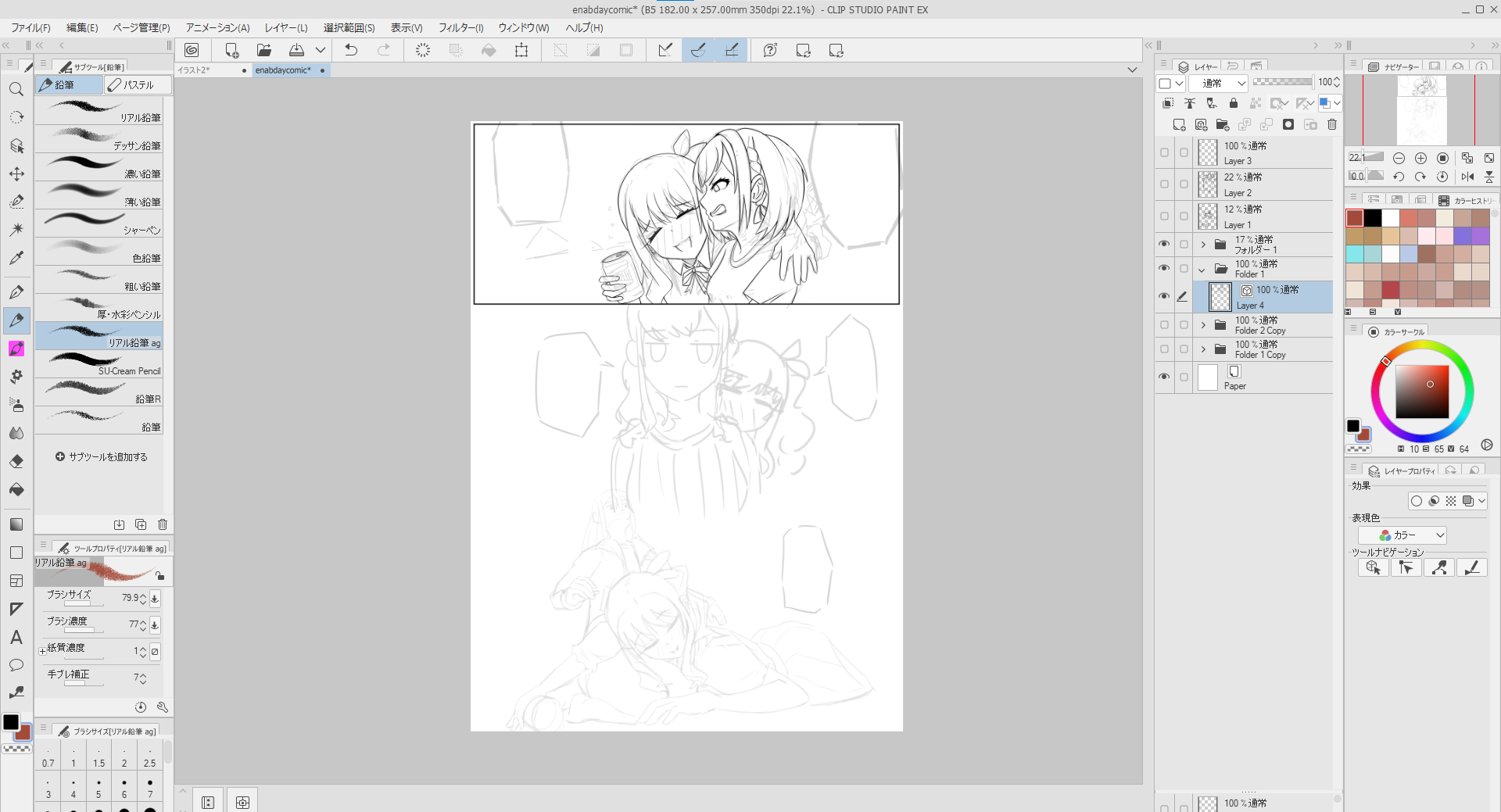Open the 表現色 カラー dropdown
1501x812 pixels.
pyautogui.click(x=1402, y=535)
